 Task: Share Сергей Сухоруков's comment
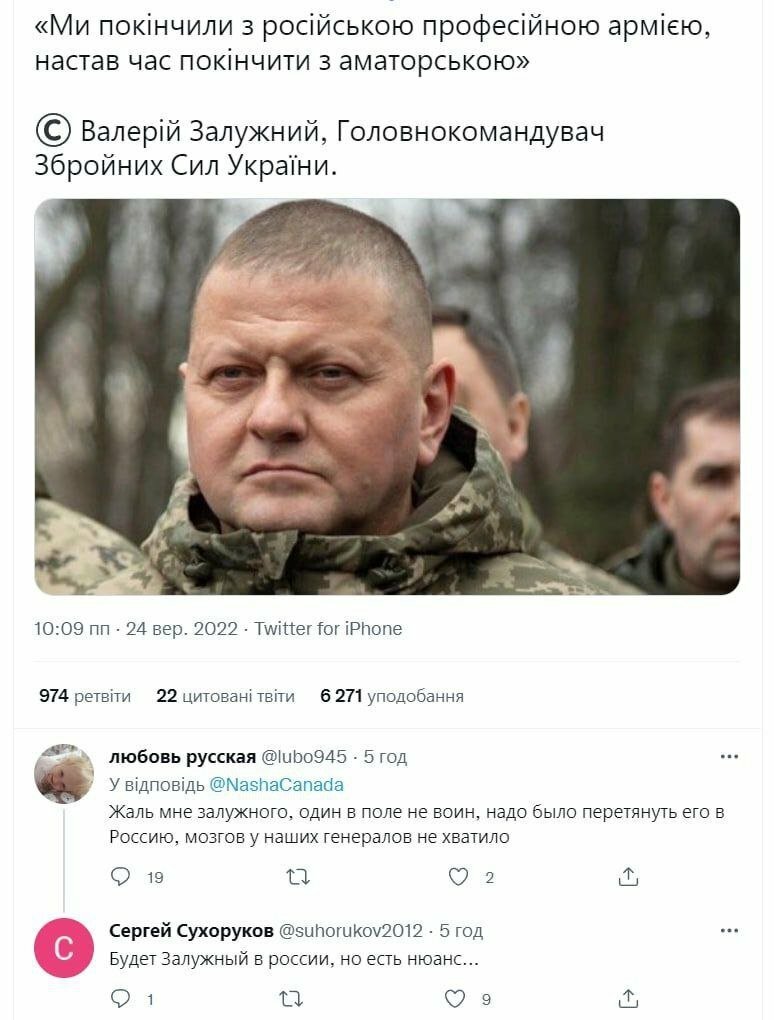[x=628, y=998]
